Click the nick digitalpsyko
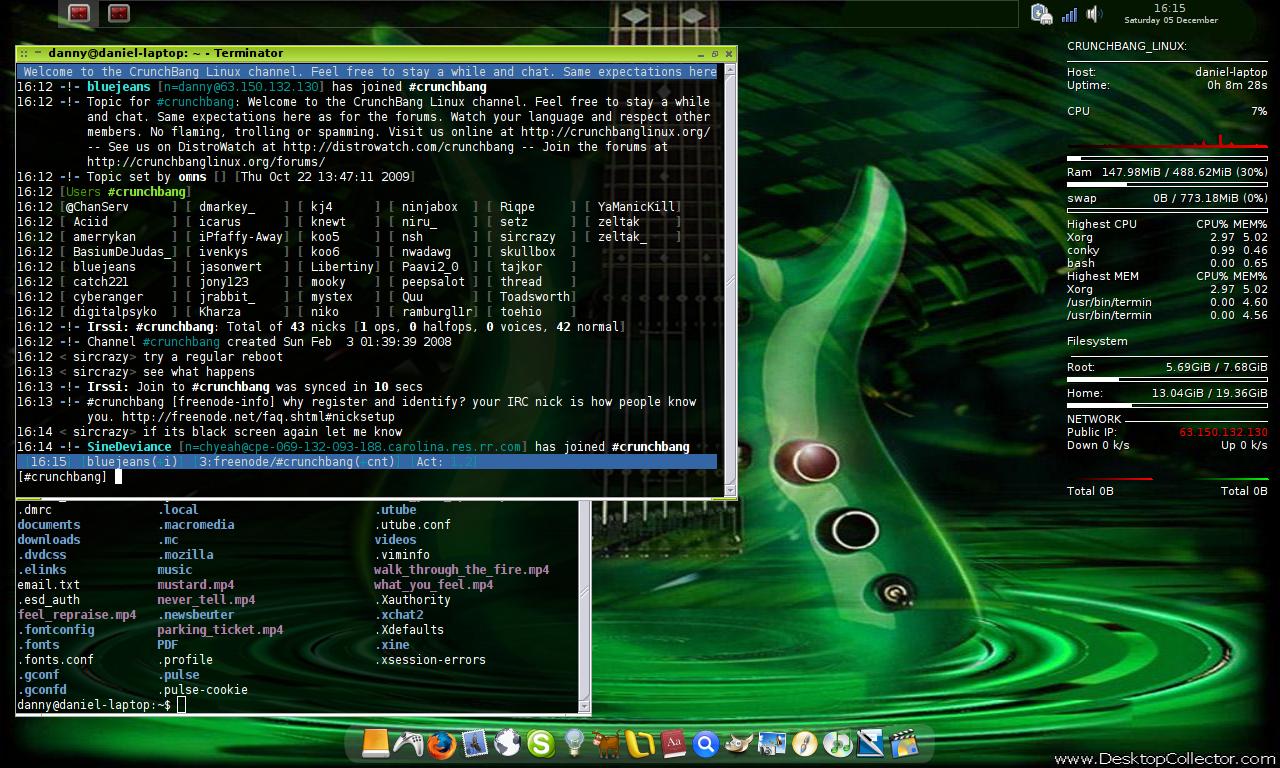 [115, 312]
